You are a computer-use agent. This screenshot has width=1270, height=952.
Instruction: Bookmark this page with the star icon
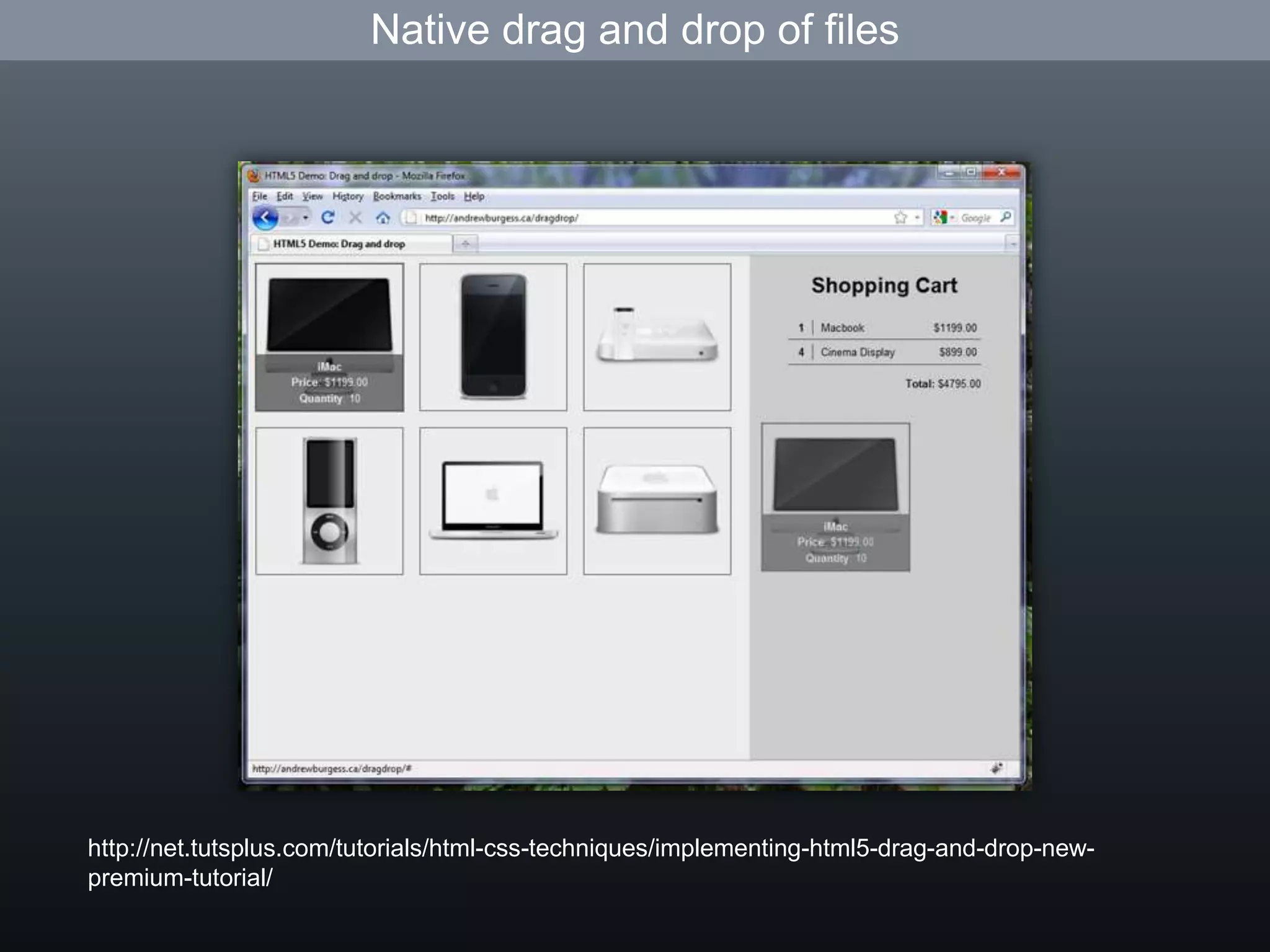(x=900, y=217)
